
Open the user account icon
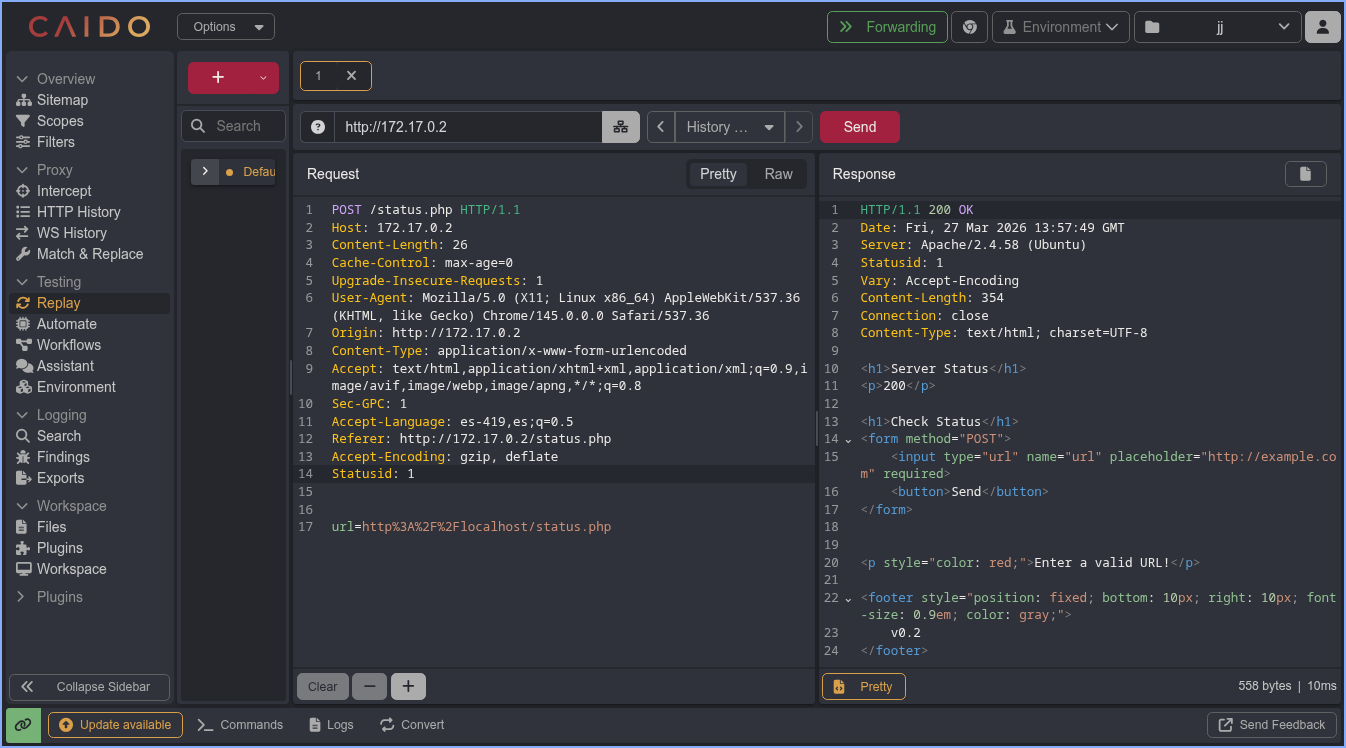point(1322,27)
